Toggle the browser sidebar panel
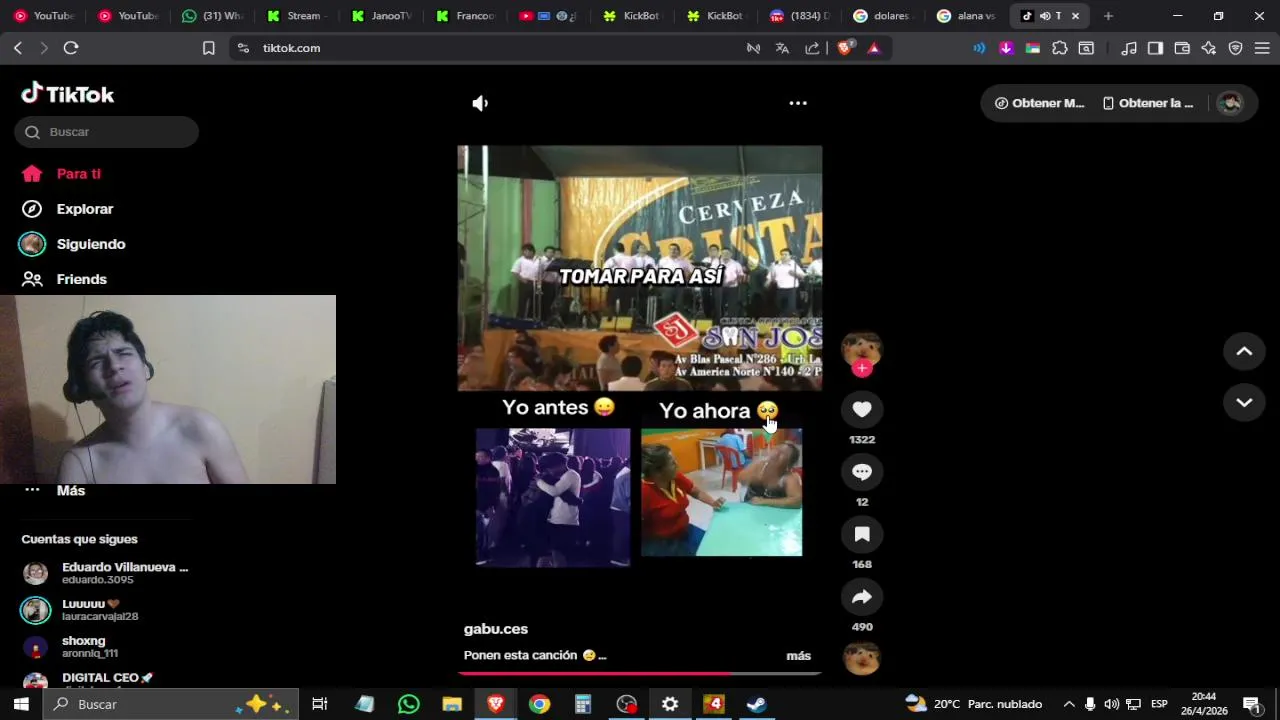The width and height of the screenshot is (1280, 720). [1155, 48]
